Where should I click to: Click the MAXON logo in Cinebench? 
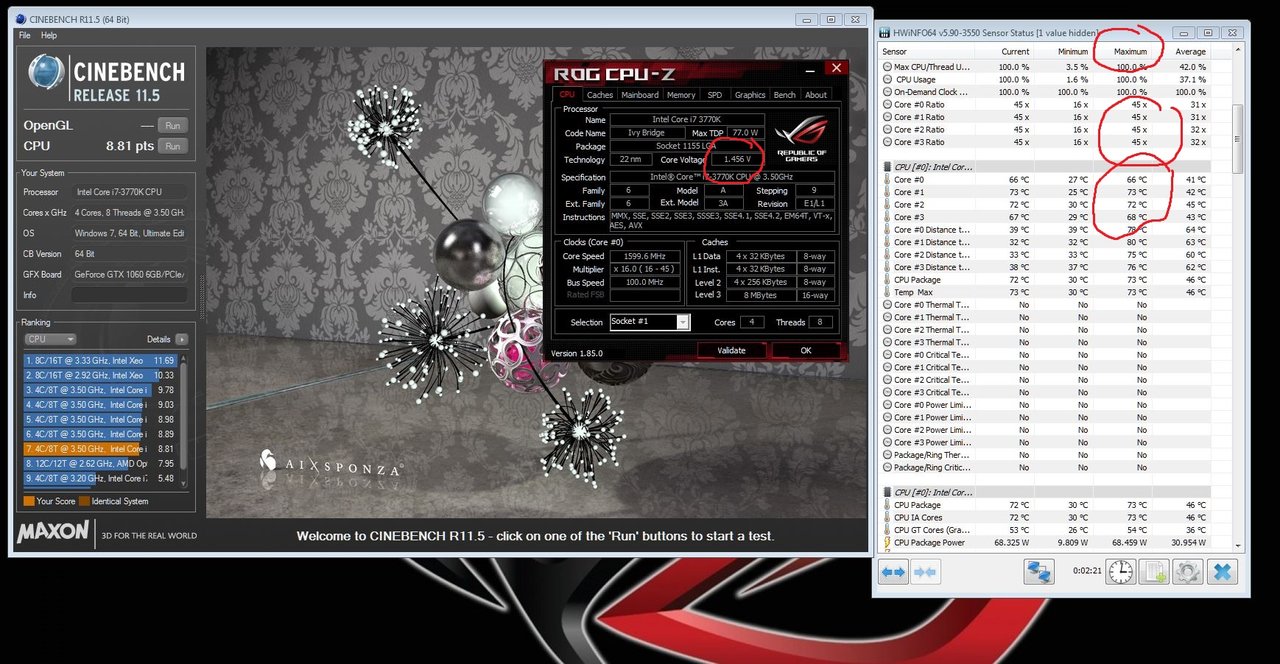(53, 532)
